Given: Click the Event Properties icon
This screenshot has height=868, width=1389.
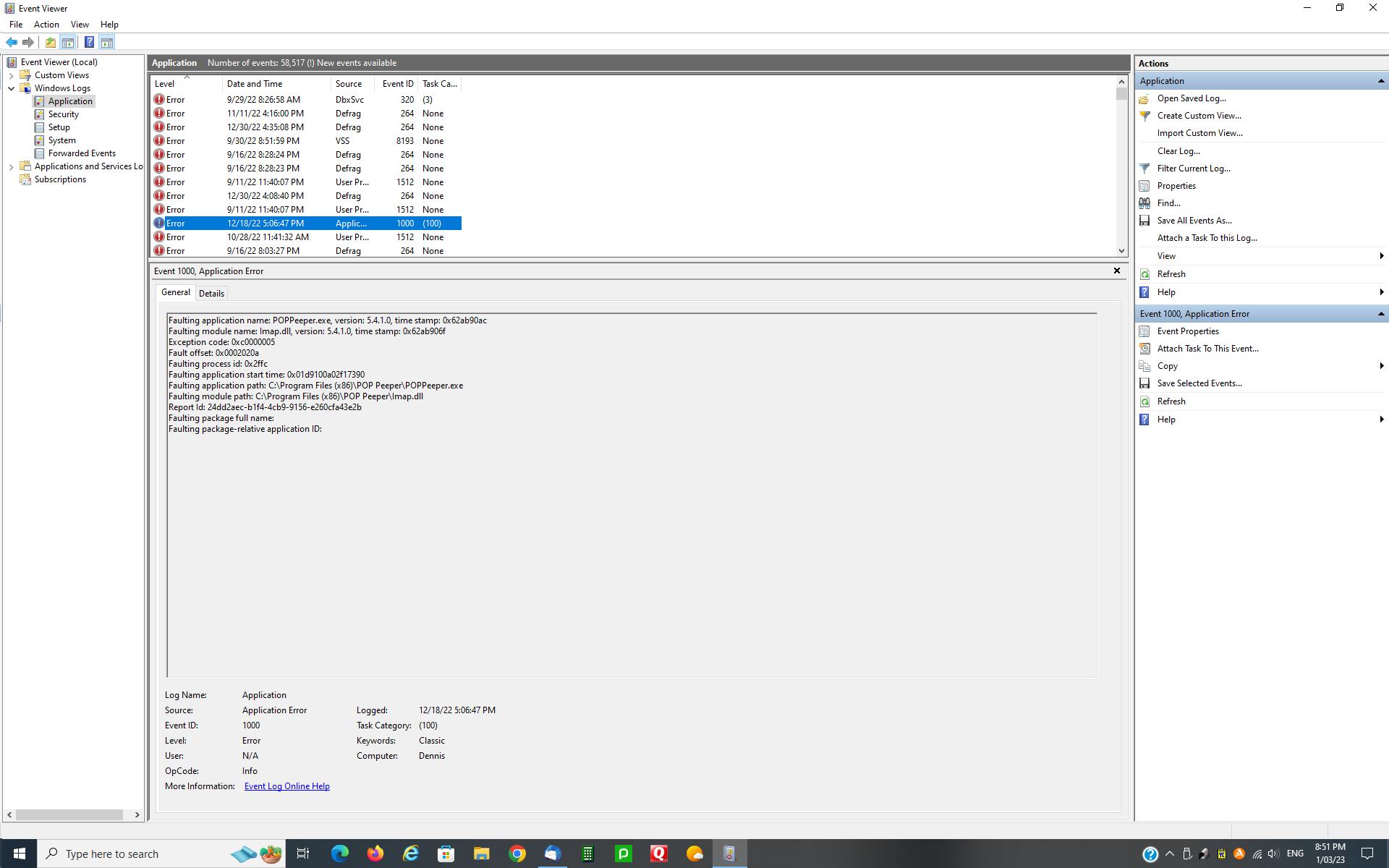Looking at the screenshot, I should [x=1144, y=331].
